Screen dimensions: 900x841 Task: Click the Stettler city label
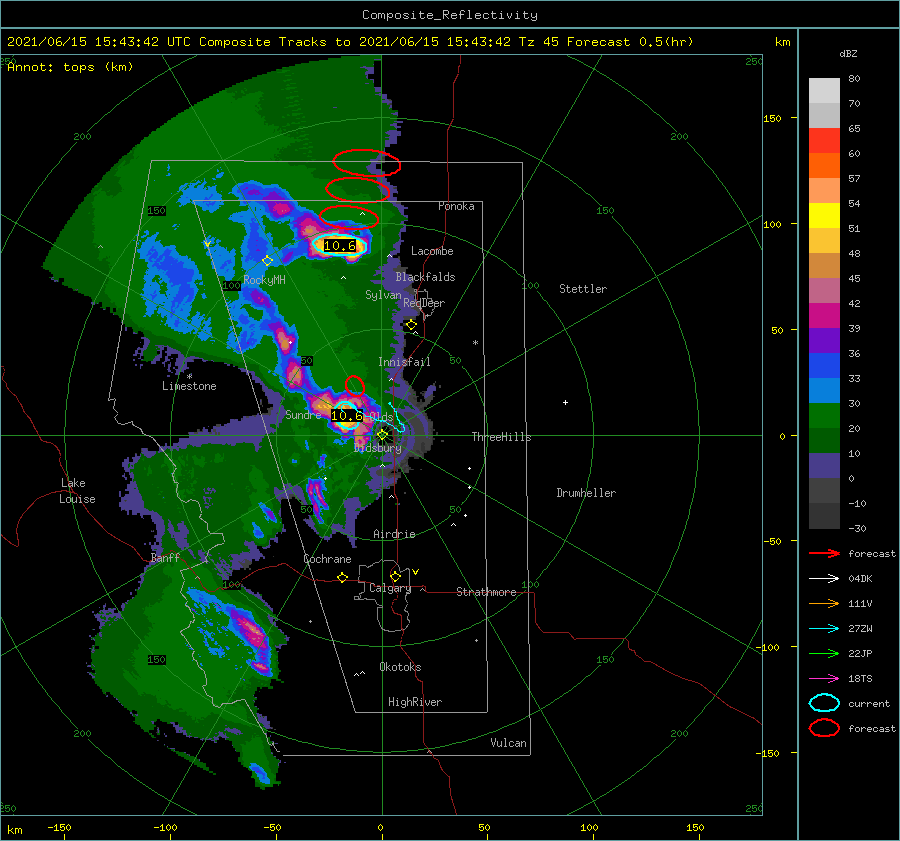(x=583, y=289)
